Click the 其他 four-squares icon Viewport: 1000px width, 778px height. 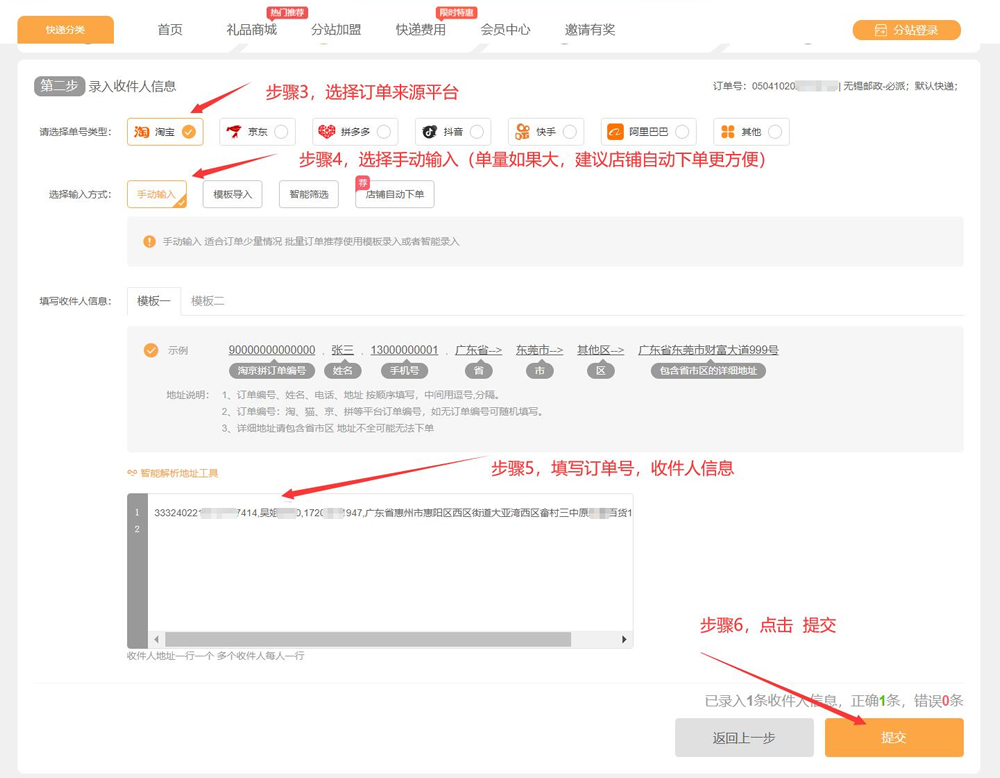[727, 132]
